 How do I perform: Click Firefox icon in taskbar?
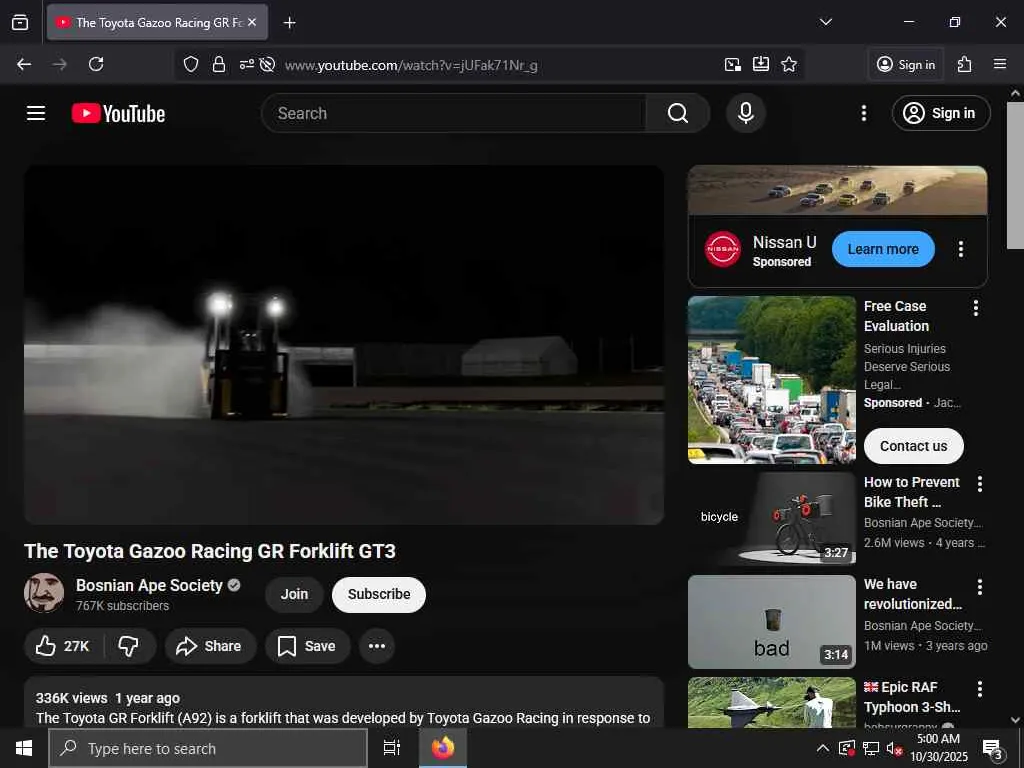point(443,748)
